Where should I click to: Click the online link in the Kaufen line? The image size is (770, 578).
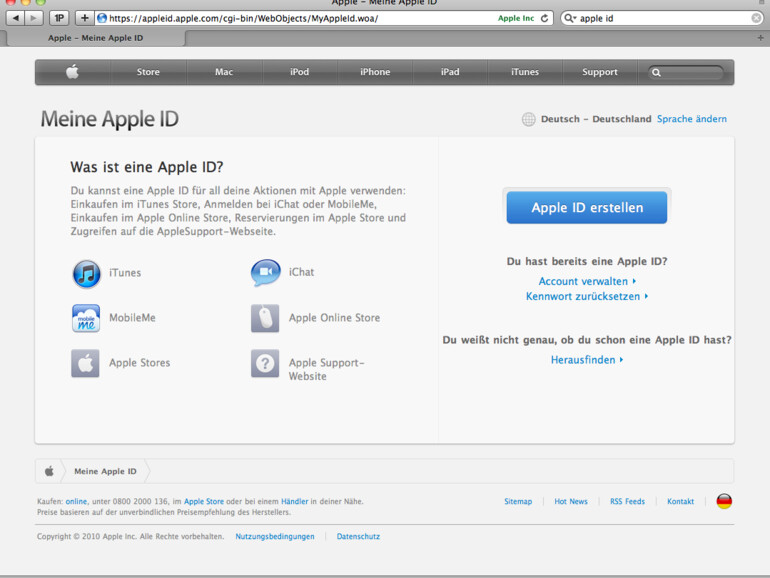pos(76,501)
